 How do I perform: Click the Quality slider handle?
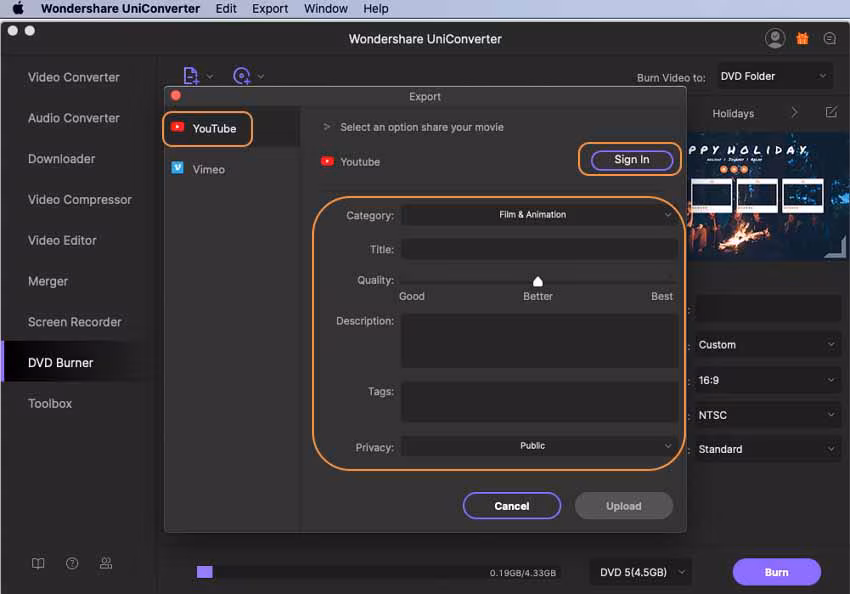point(537,281)
